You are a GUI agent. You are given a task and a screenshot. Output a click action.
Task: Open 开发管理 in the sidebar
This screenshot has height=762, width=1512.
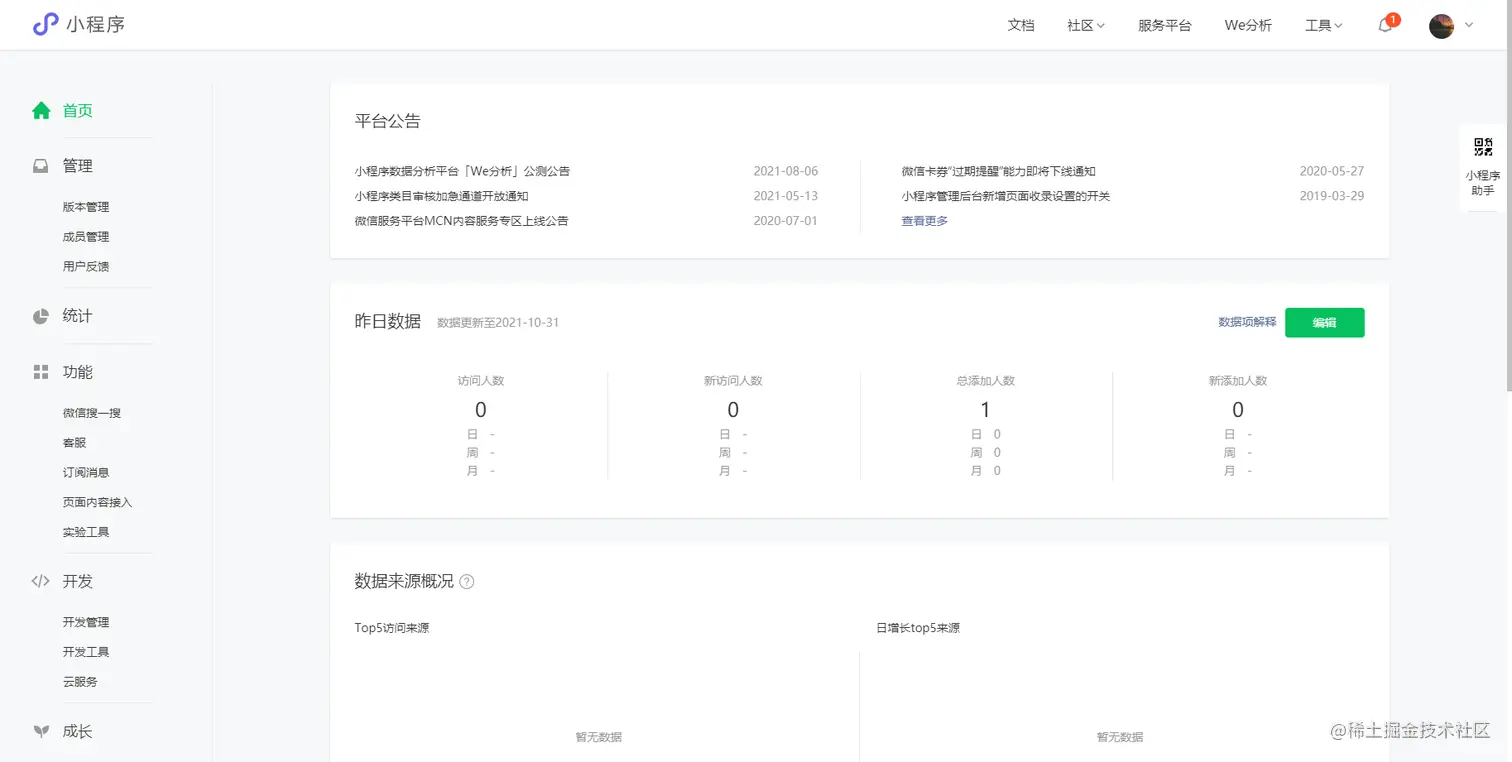[x=86, y=622]
